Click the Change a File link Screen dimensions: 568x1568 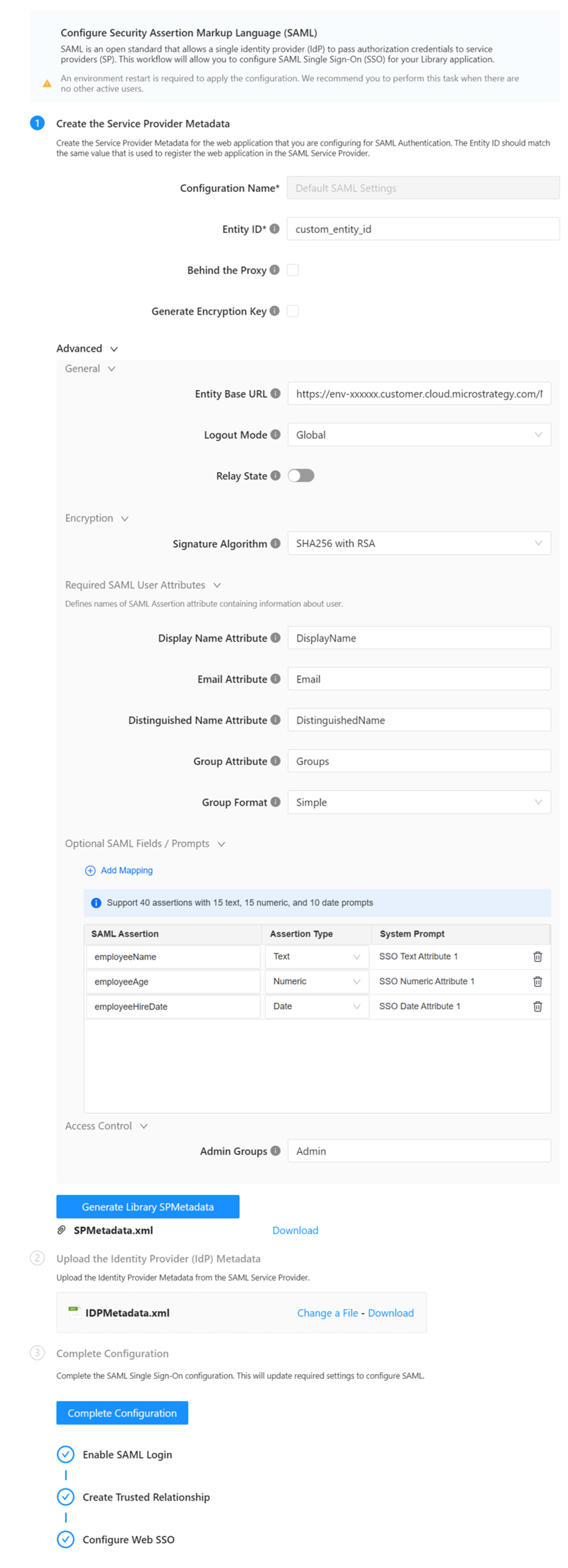click(327, 1313)
